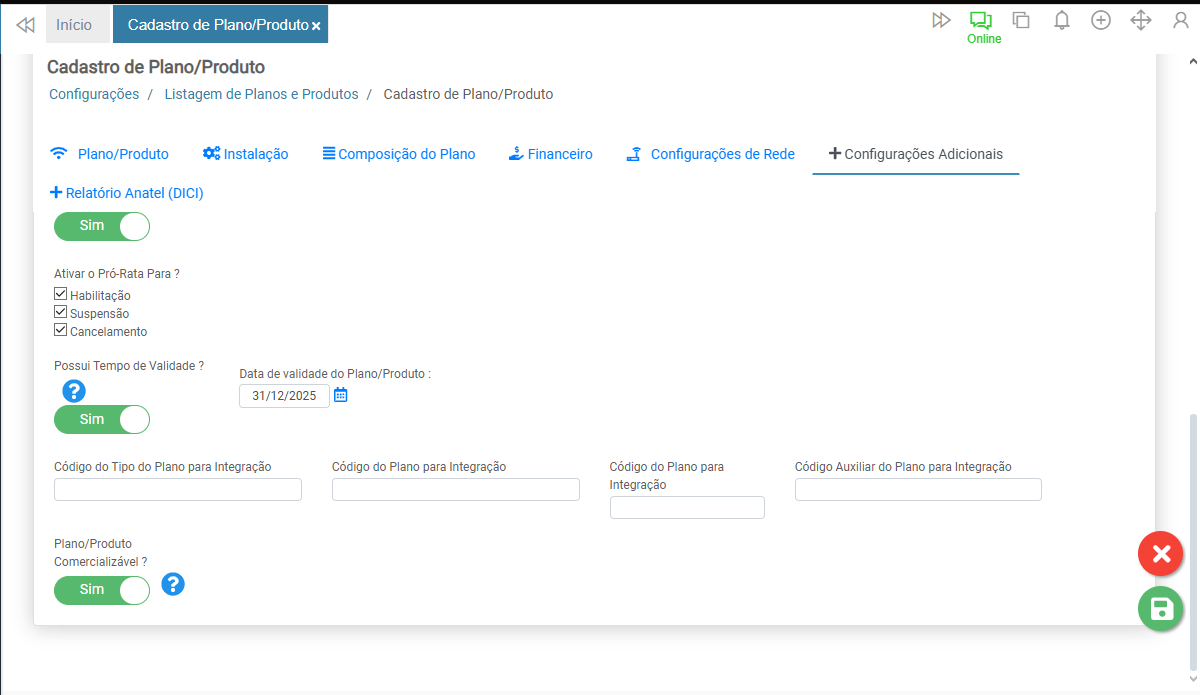Viewport: 1200px width, 695px height.
Task: Click the Código Auxiliar do Plano input field
Action: (917, 489)
